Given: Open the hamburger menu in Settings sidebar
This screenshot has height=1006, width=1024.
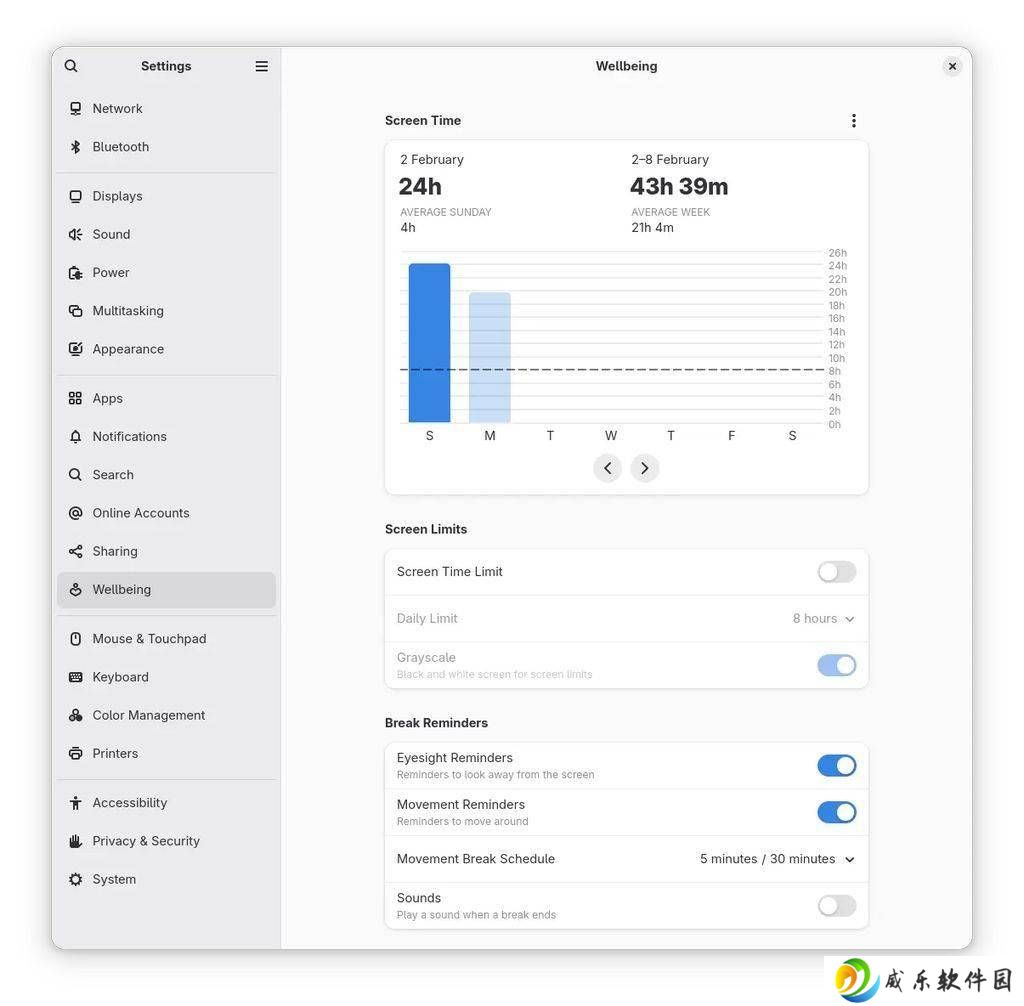Looking at the screenshot, I should coord(261,66).
